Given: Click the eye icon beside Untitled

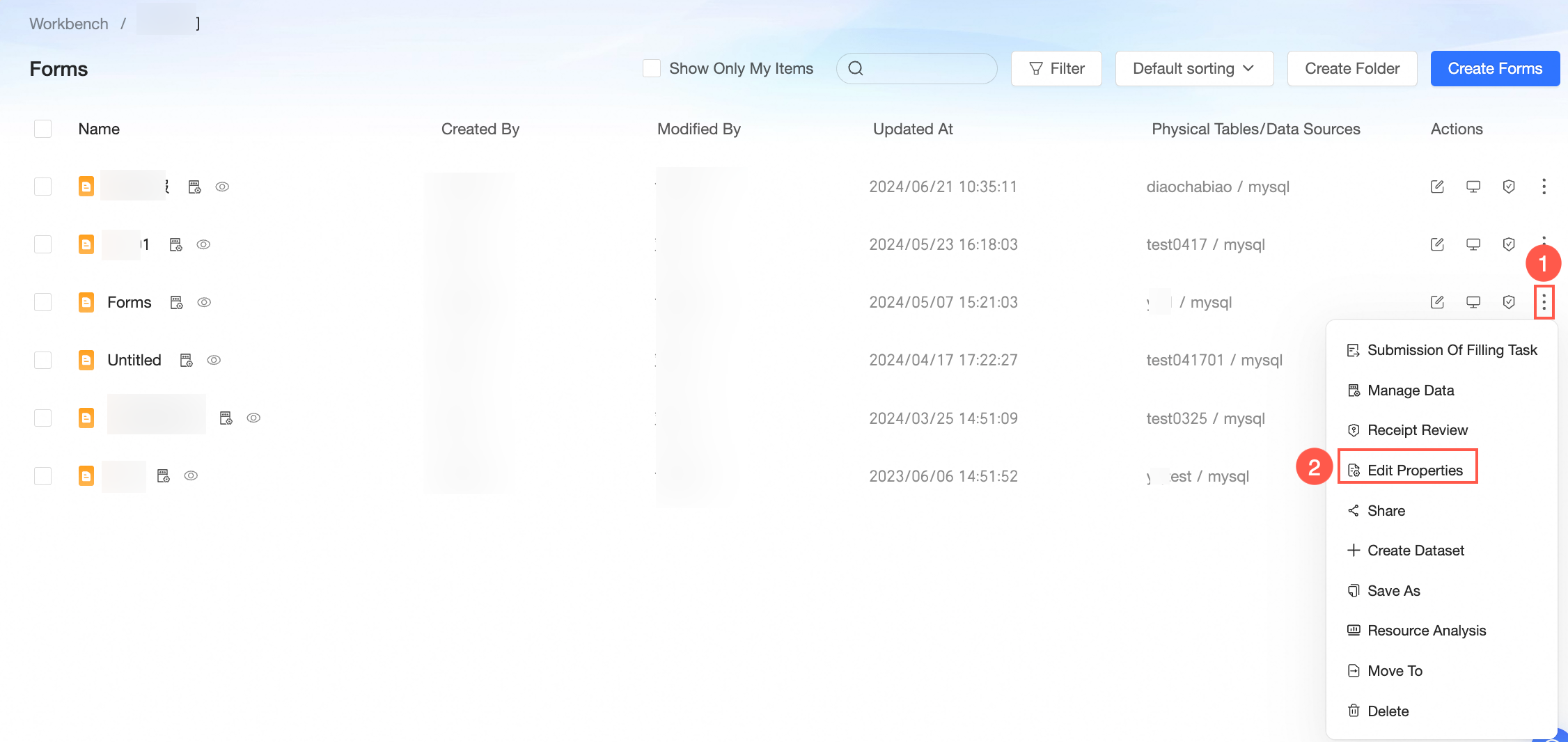Looking at the screenshot, I should (214, 360).
